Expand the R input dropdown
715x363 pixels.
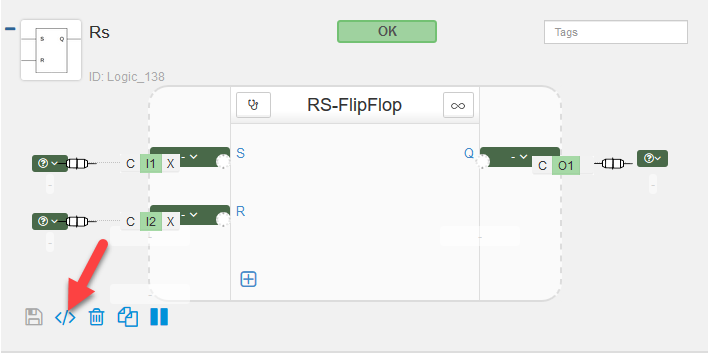tap(189, 215)
